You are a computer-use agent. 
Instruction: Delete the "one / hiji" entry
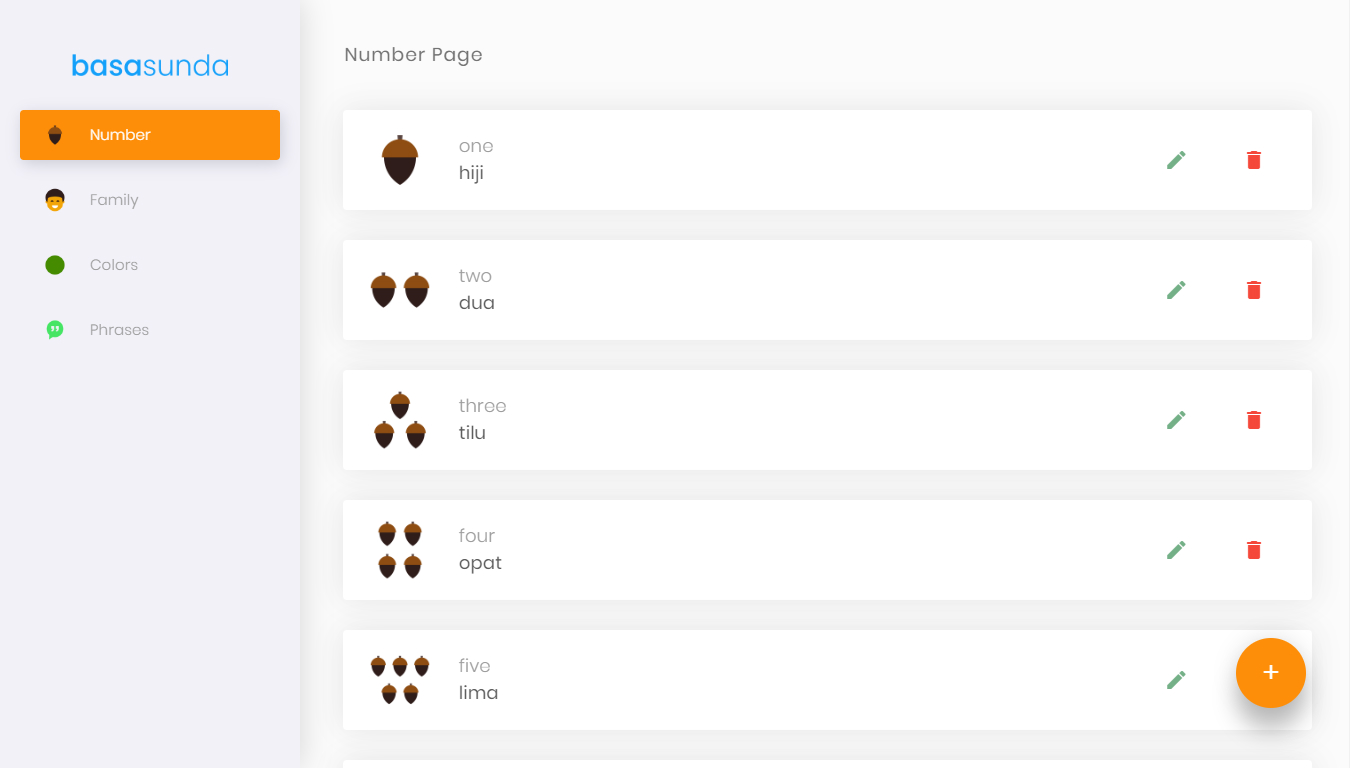pyautogui.click(x=1254, y=160)
